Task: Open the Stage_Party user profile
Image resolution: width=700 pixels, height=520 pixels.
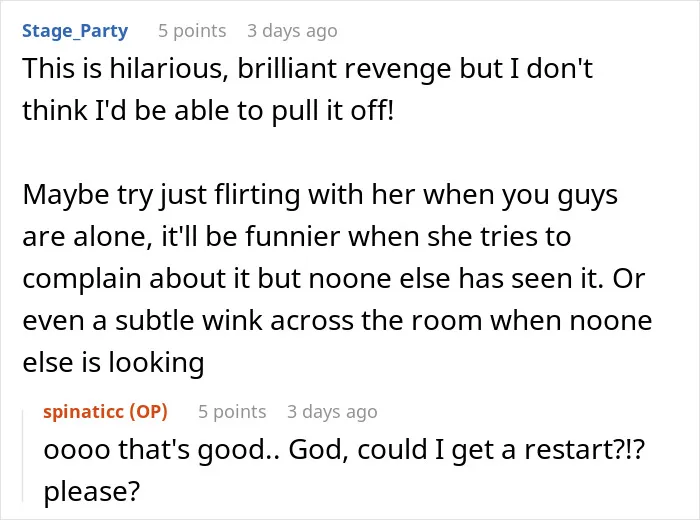Action: tap(75, 31)
